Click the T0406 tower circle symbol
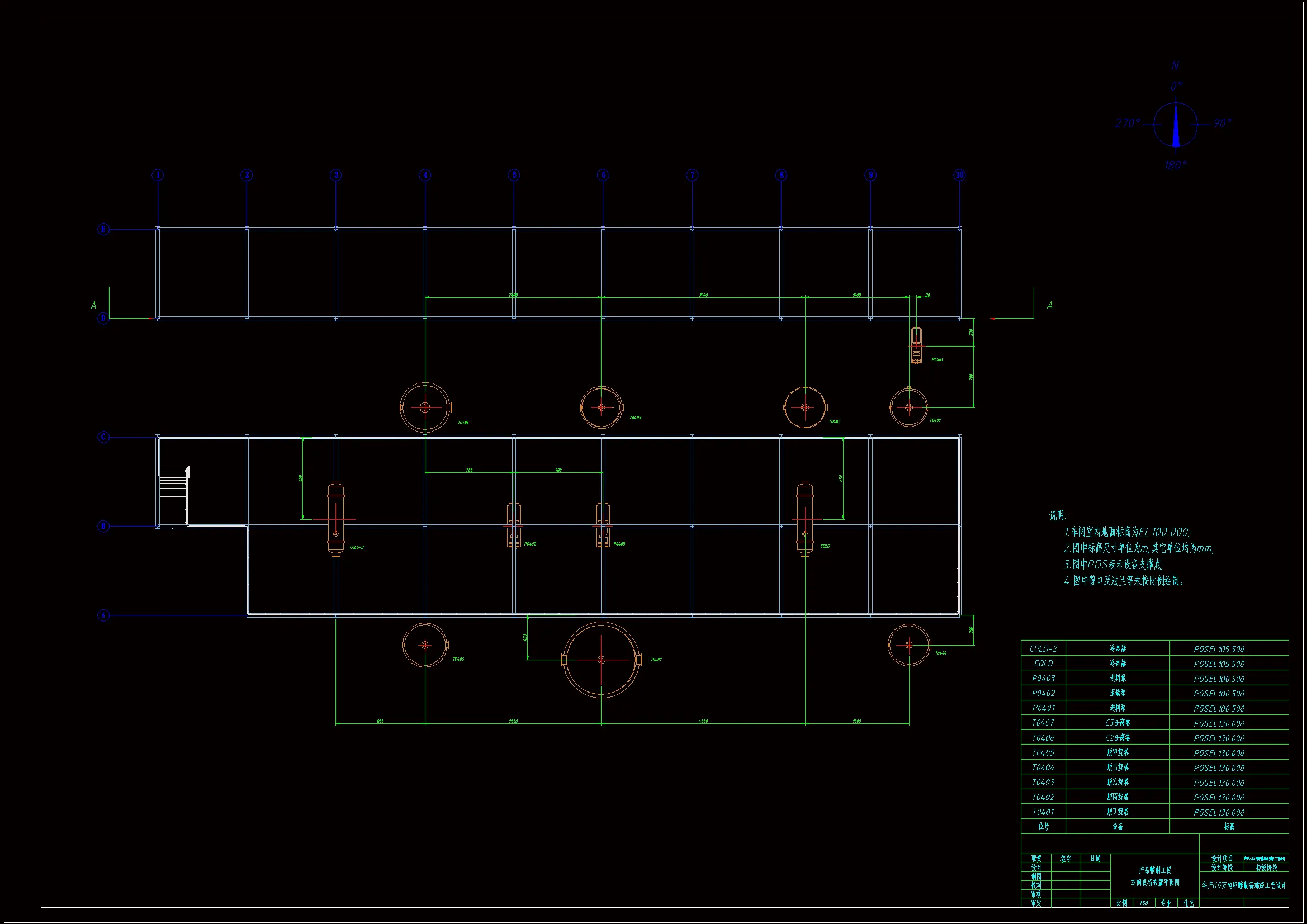Image resolution: width=1307 pixels, height=924 pixels. point(425,645)
